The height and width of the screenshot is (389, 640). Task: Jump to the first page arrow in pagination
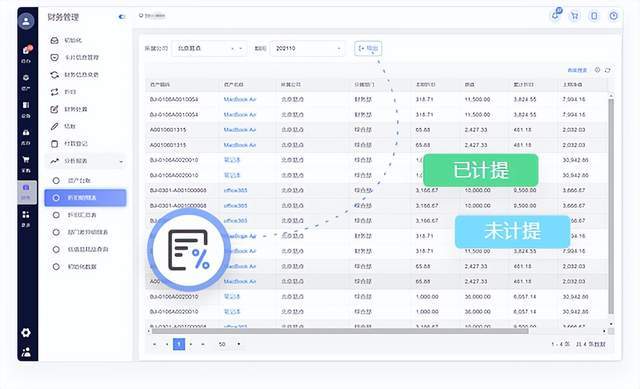(x=155, y=344)
